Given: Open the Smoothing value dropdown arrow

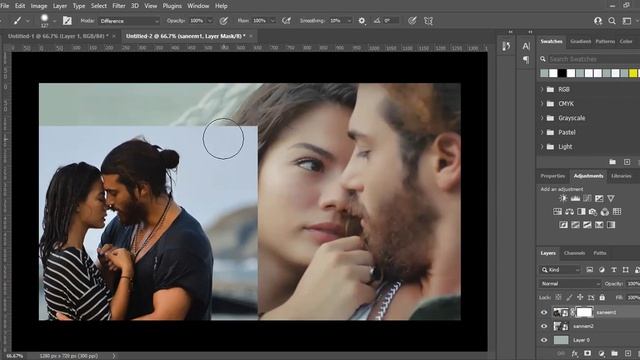Looking at the screenshot, I should [x=349, y=21].
